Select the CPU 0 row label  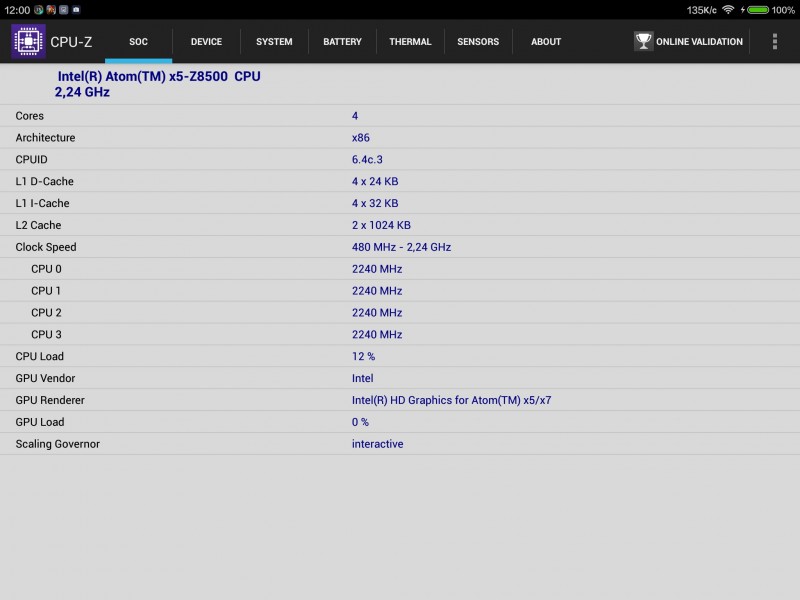coord(46,269)
